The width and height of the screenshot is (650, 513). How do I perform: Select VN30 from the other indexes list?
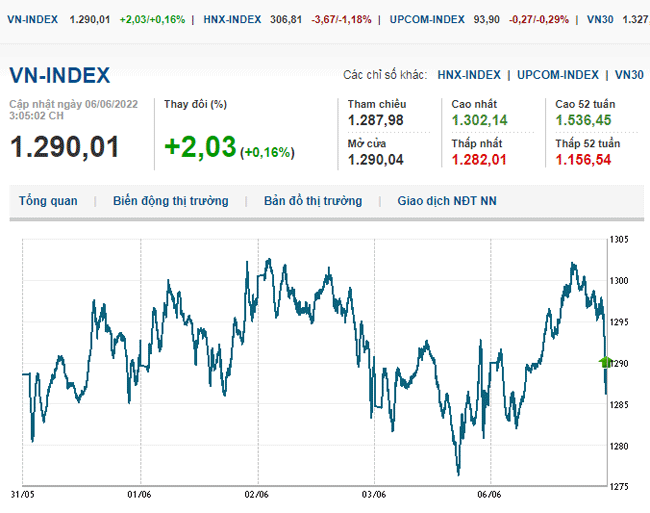[x=629, y=75]
